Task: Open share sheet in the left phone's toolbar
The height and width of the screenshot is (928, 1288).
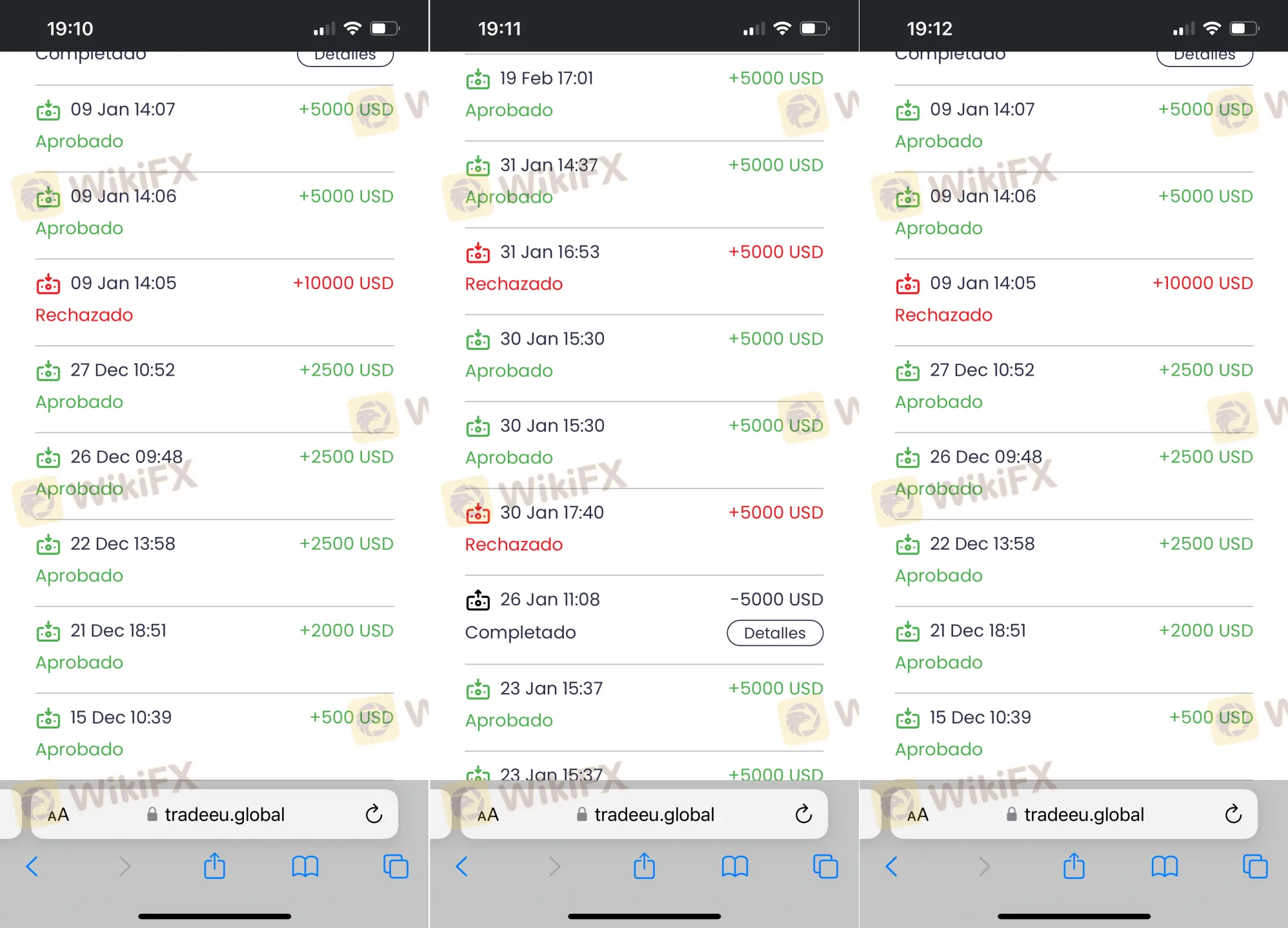Action: [x=214, y=866]
